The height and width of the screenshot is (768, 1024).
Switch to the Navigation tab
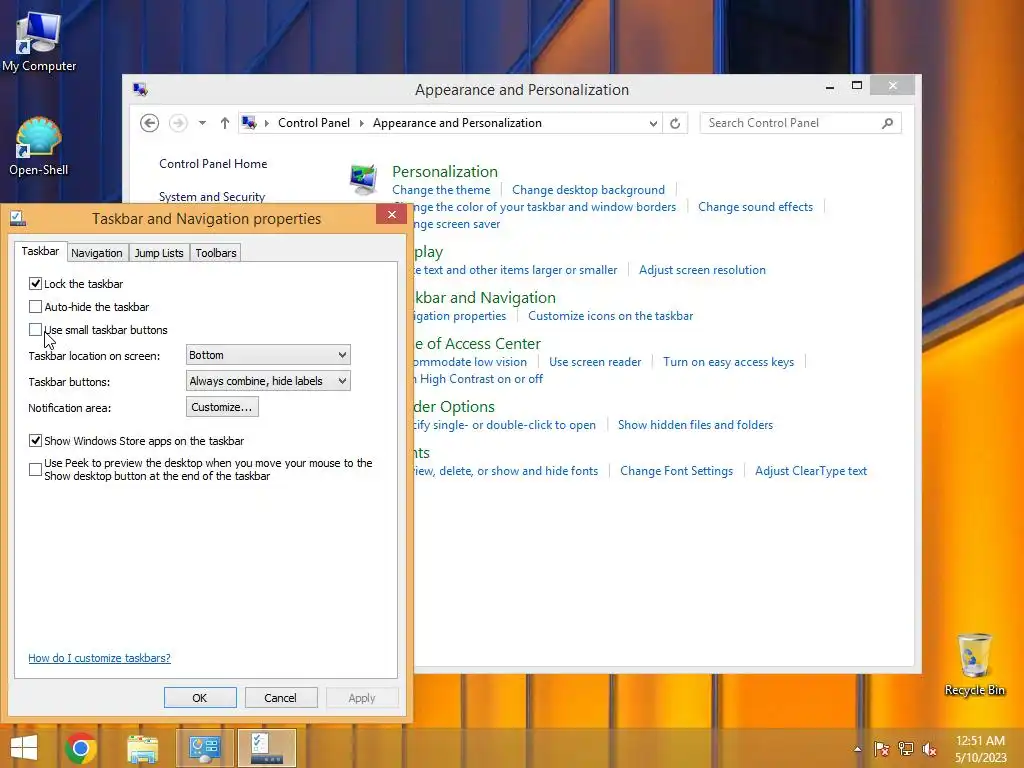(97, 253)
